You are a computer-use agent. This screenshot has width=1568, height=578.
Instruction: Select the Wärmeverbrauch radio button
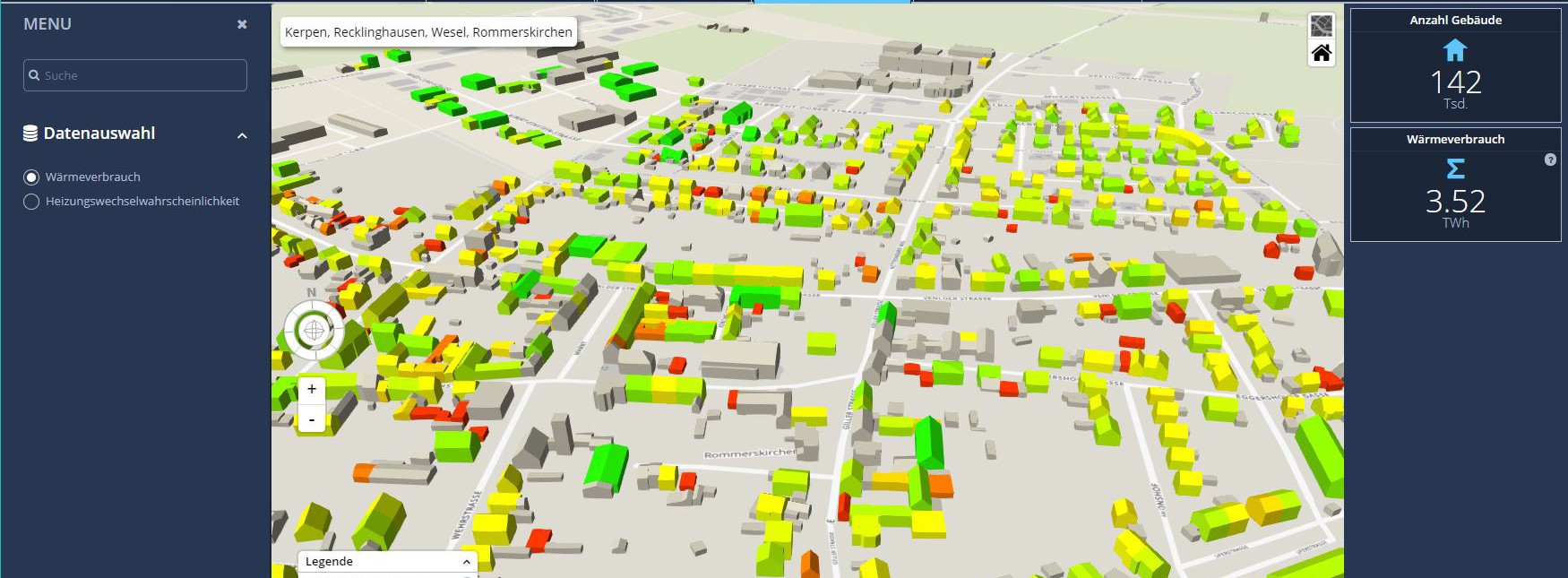click(31, 177)
